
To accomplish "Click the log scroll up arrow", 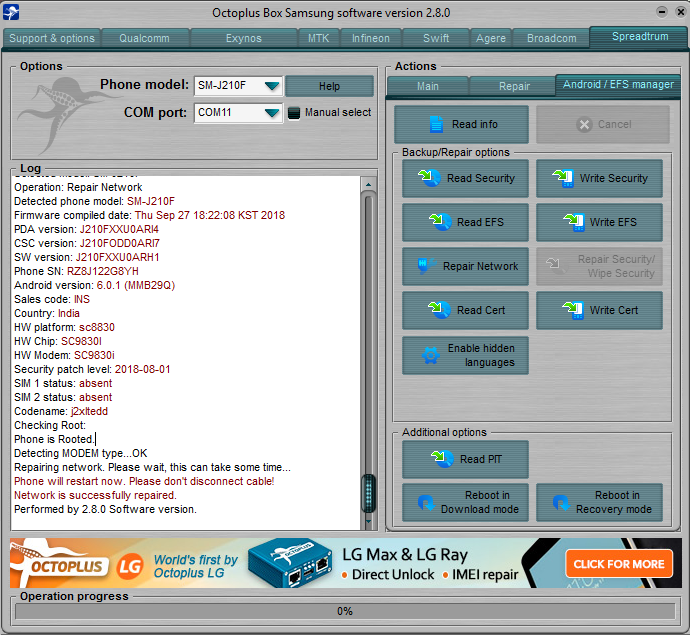I will 368,184.
